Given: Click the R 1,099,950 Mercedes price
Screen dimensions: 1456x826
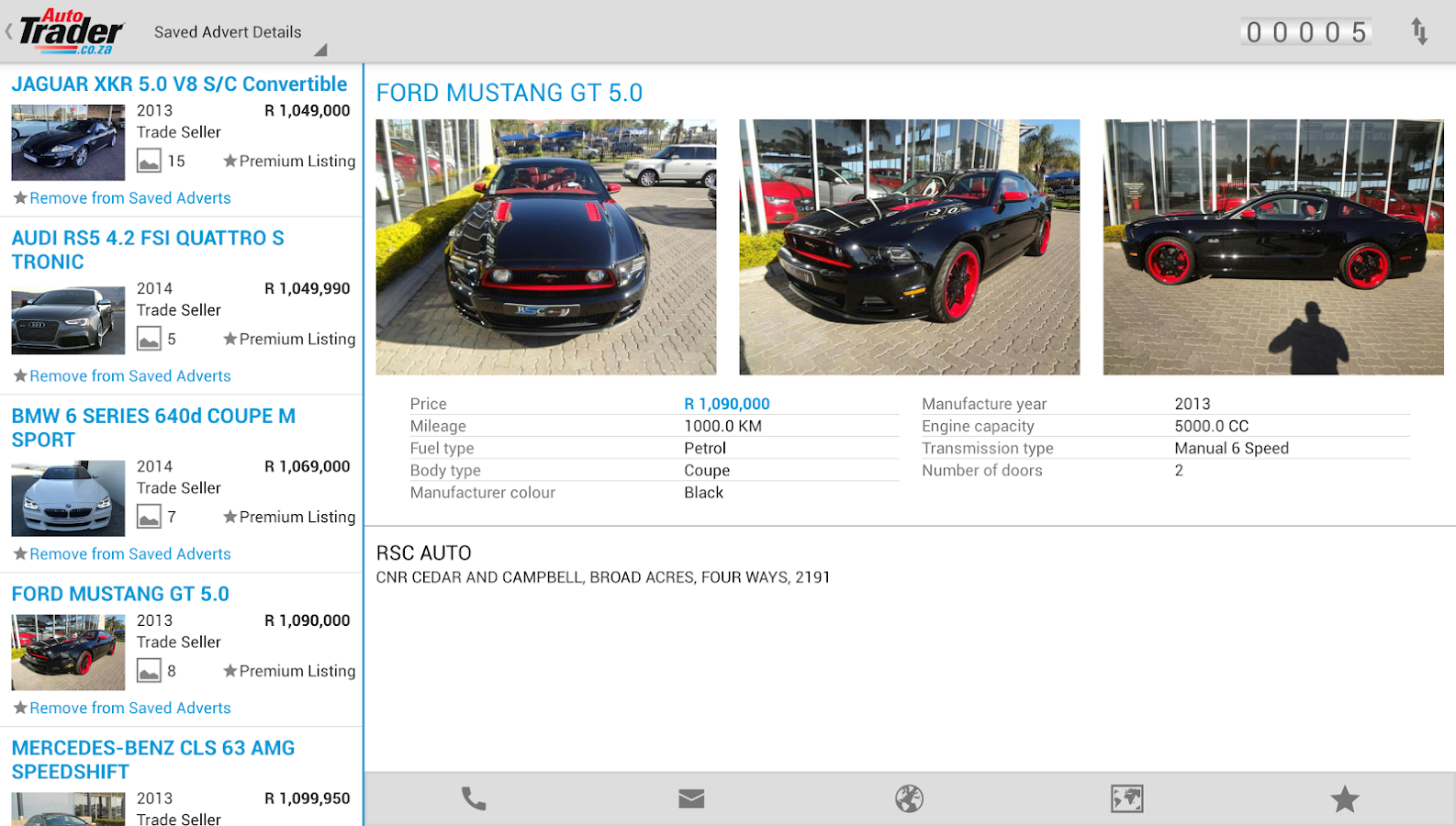Looking at the screenshot, I should point(308,798).
